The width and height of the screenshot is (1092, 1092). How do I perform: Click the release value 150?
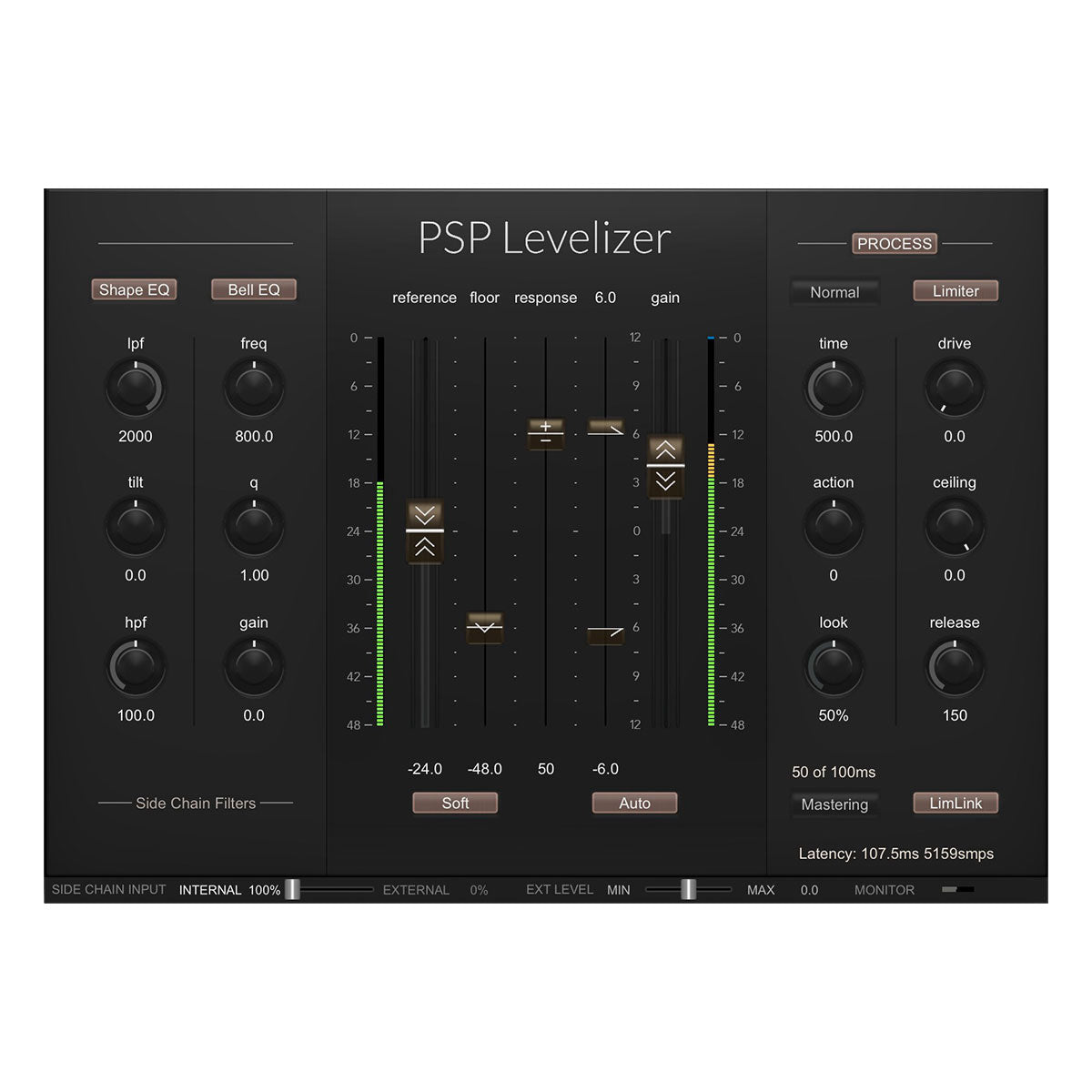click(955, 715)
